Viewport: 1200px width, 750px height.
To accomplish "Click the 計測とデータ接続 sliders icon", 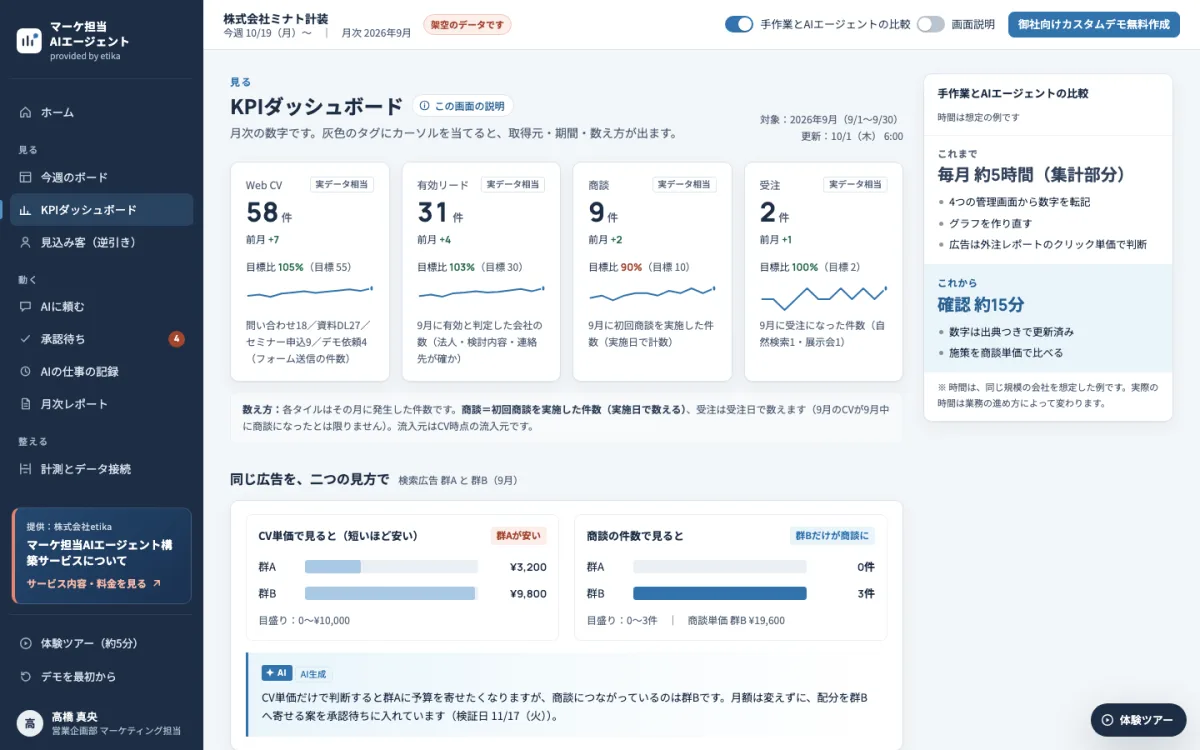I will [26, 469].
